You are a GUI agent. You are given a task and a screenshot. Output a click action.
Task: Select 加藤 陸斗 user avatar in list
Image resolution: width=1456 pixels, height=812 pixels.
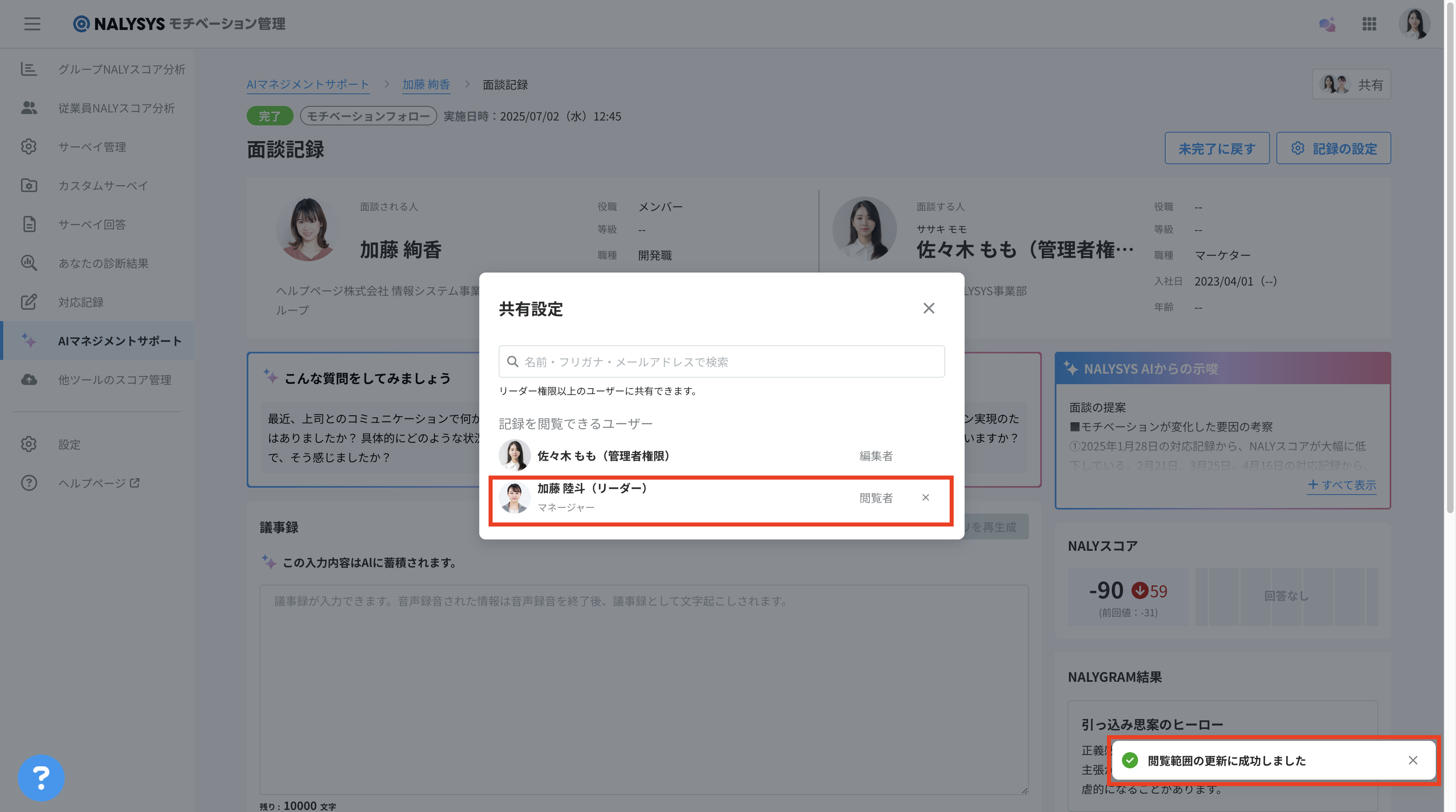[514, 498]
